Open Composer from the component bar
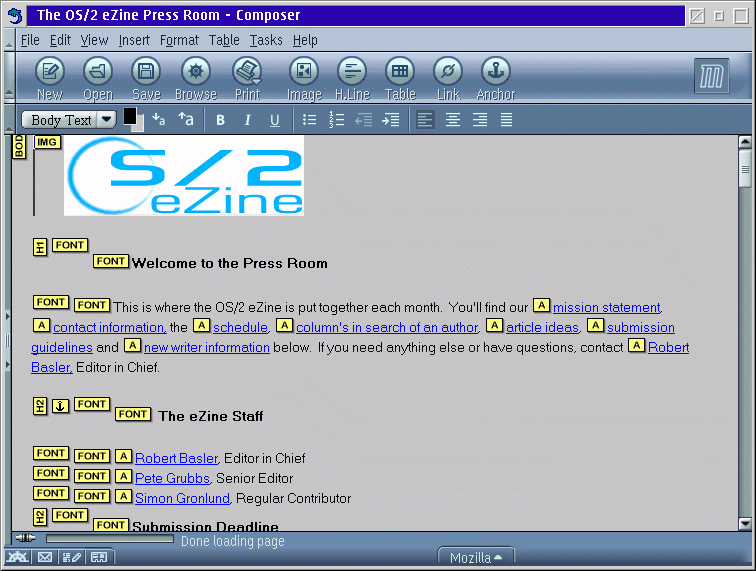The width and height of the screenshot is (756, 571). click(72, 557)
